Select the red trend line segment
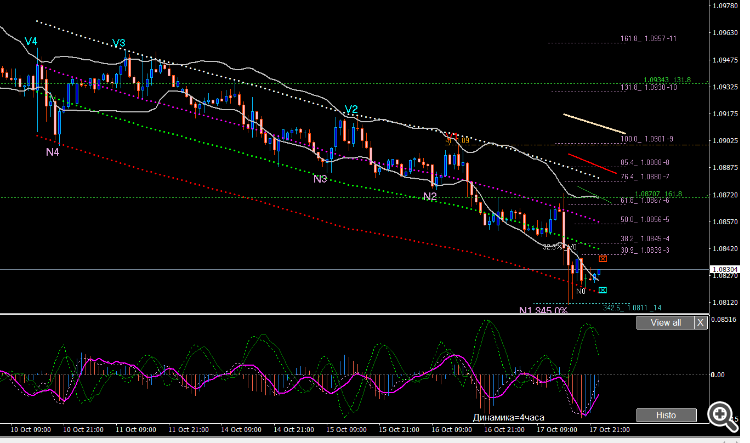 pyautogui.click(x=592, y=164)
